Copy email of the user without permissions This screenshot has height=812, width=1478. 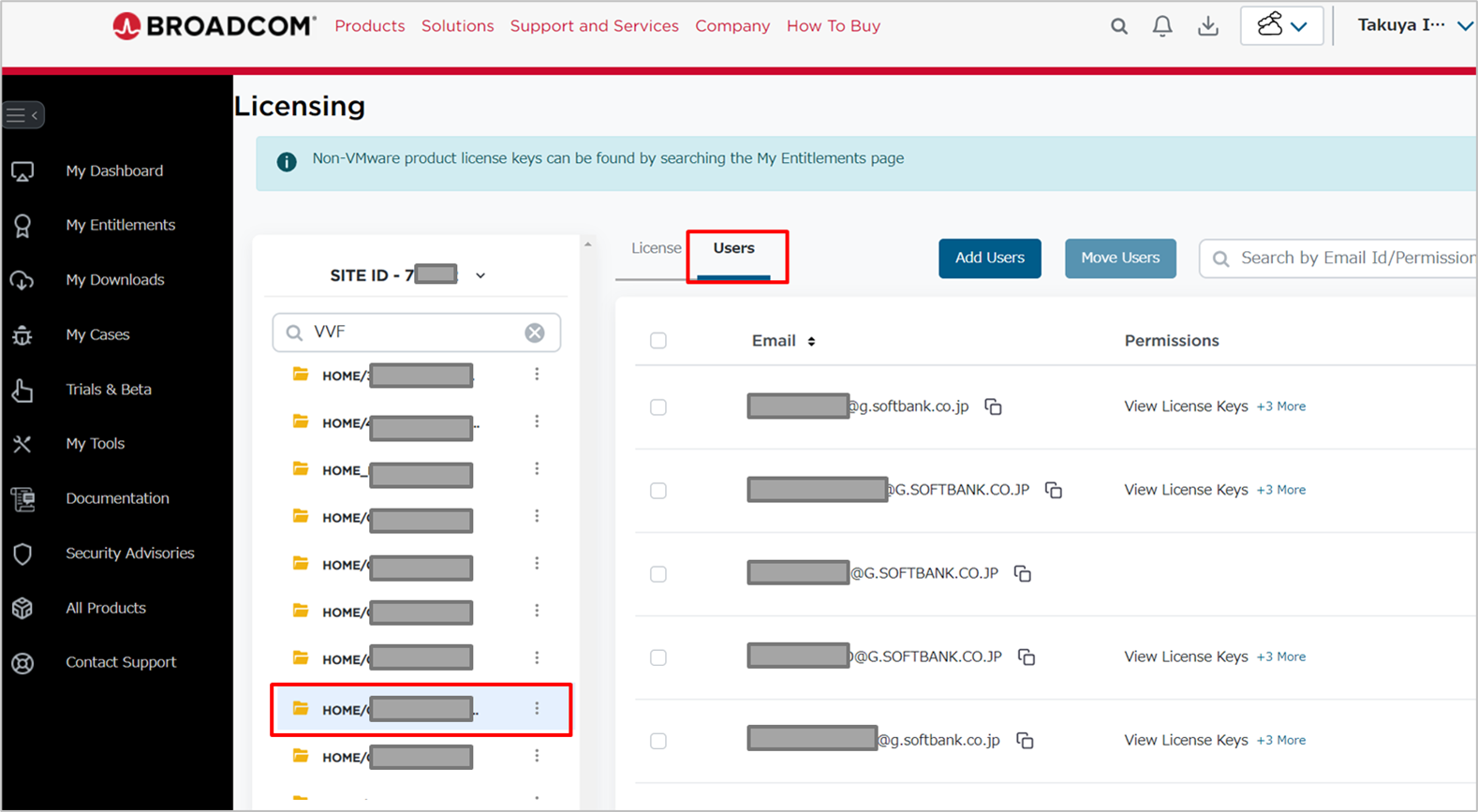1023,573
